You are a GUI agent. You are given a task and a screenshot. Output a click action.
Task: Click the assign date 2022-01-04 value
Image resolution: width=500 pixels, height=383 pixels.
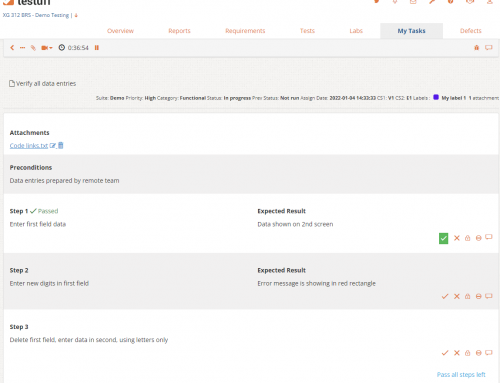(x=353, y=98)
